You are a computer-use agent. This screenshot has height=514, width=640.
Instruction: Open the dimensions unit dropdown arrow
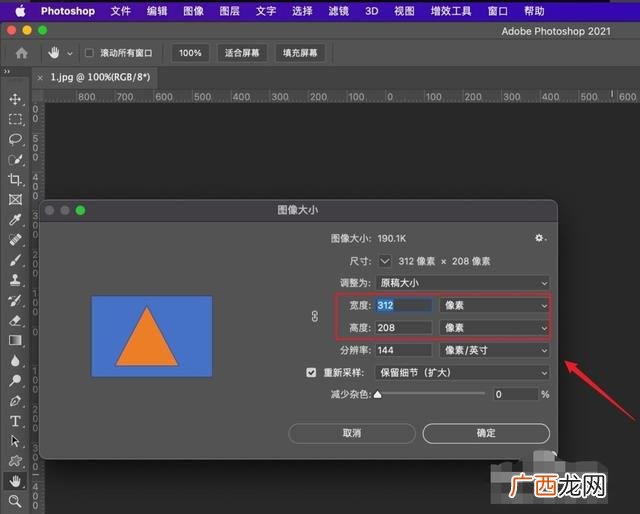384,261
